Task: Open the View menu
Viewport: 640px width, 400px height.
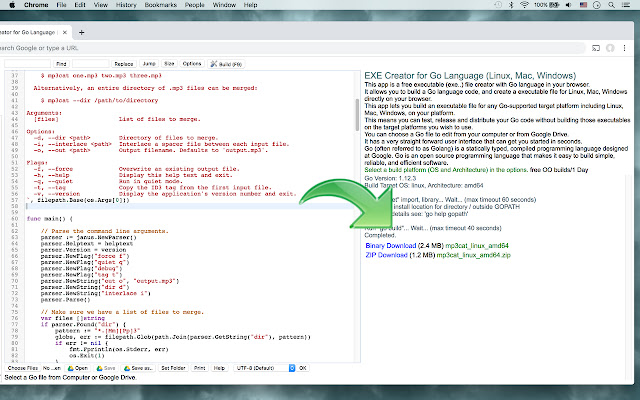Action: pos(101,5)
